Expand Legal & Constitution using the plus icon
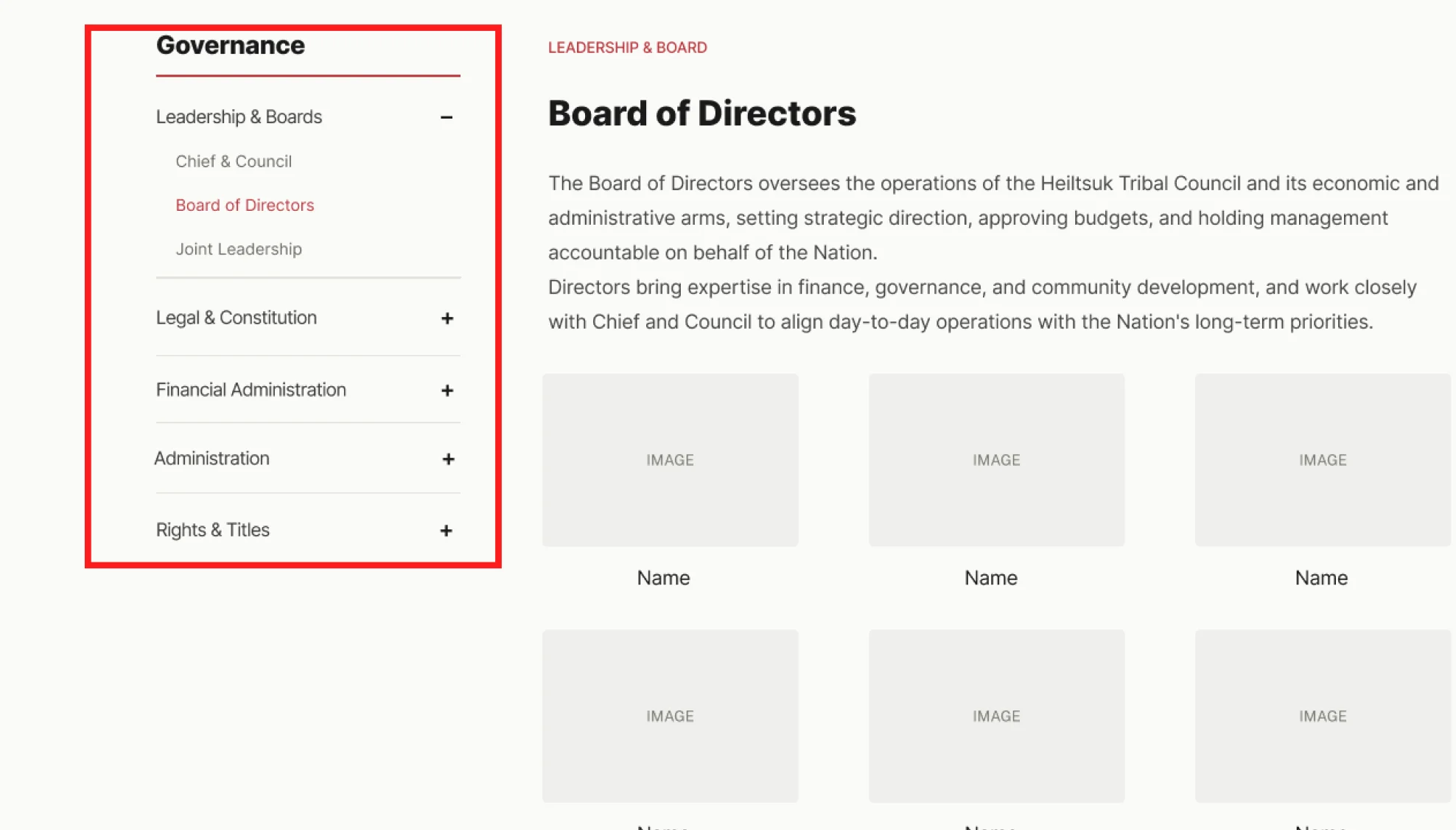 coord(447,318)
